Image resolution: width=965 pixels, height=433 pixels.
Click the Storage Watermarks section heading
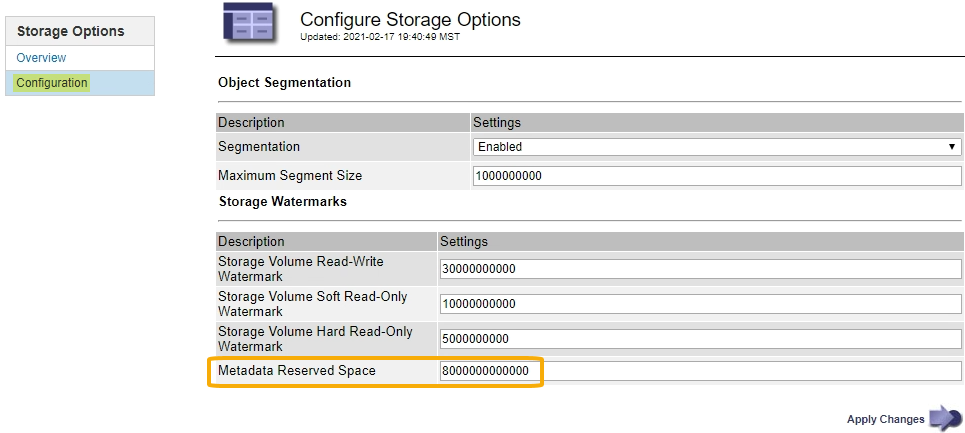(283, 201)
